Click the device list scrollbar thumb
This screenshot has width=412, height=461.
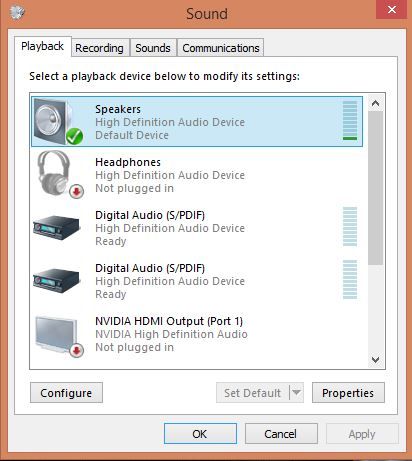[x=375, y=188]
